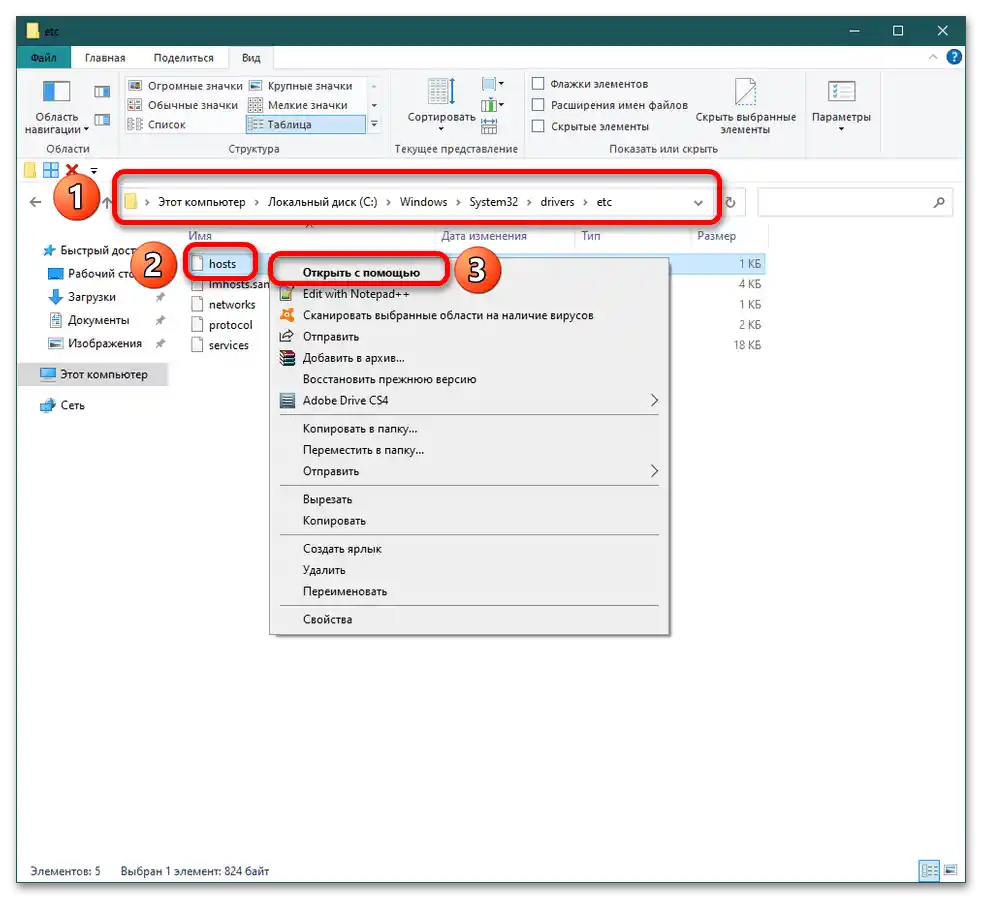Enable the Флажки элементов checkbox
Image resolution: width=982 pixels, height=899 pixels.
coord(537,83)
